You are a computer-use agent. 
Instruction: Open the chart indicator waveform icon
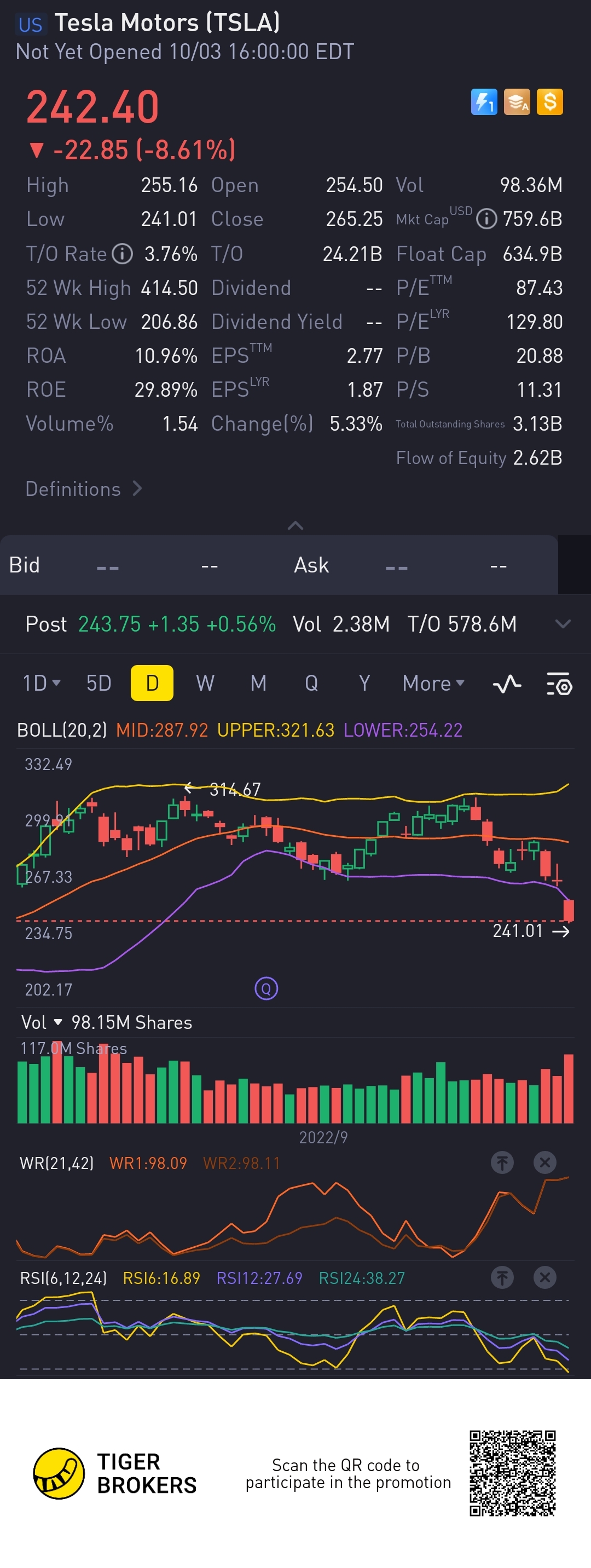click(506, 684)
